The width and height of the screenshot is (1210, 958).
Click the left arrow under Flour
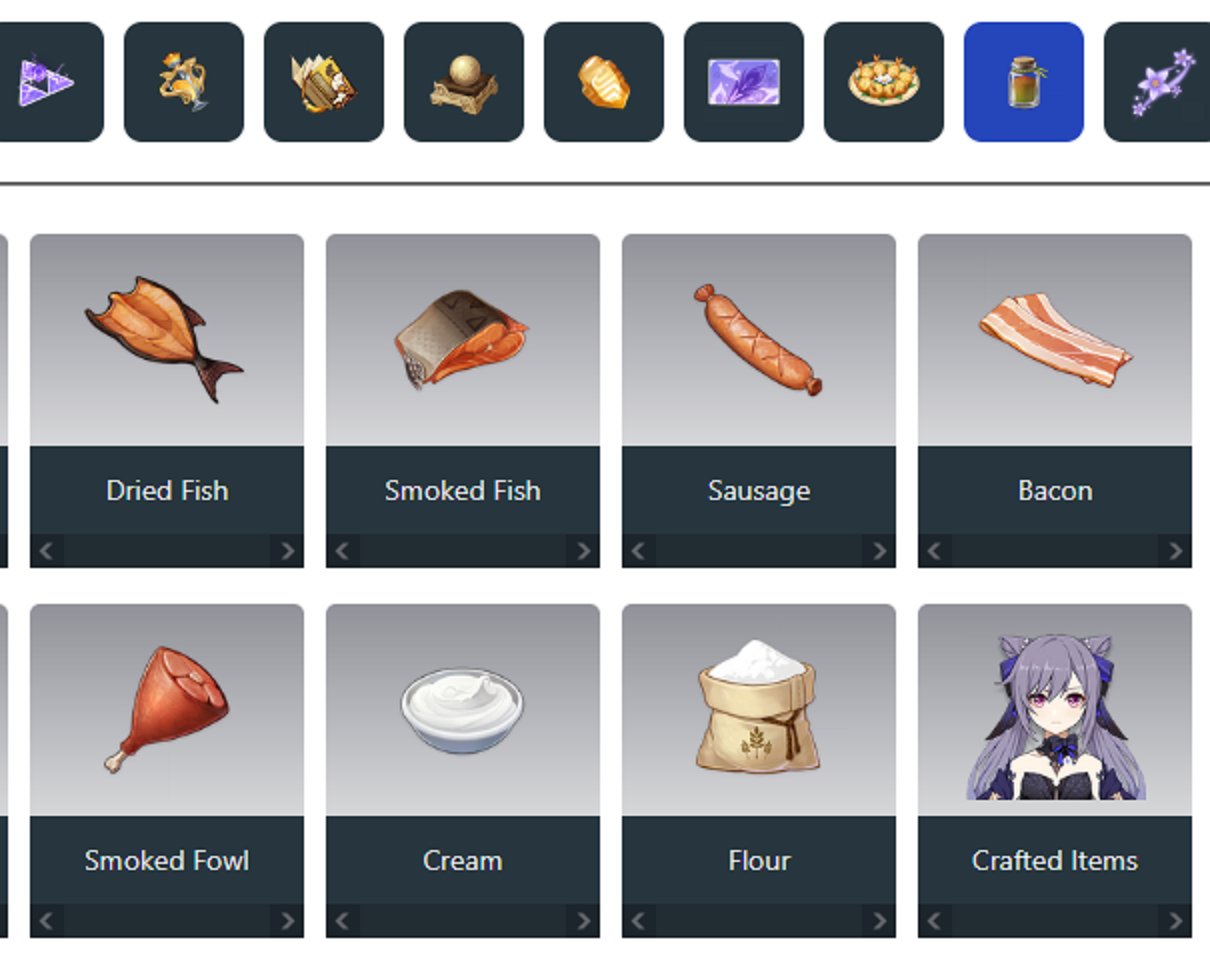click(x=639, y=921)
